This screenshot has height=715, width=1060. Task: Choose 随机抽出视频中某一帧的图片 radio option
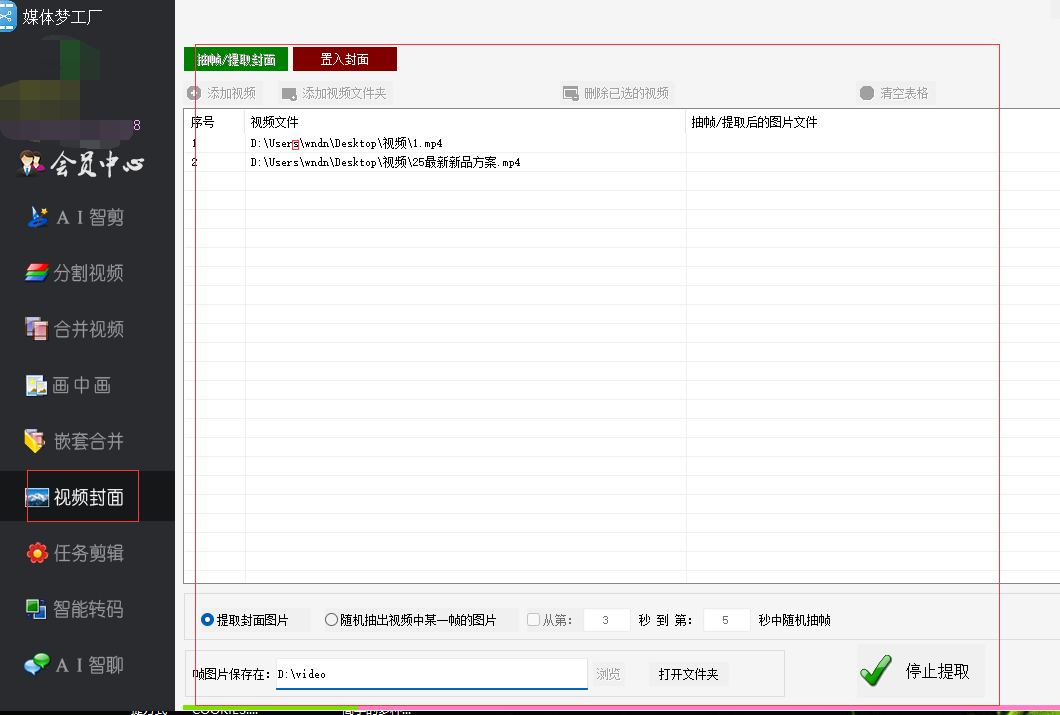coord(332,620)
